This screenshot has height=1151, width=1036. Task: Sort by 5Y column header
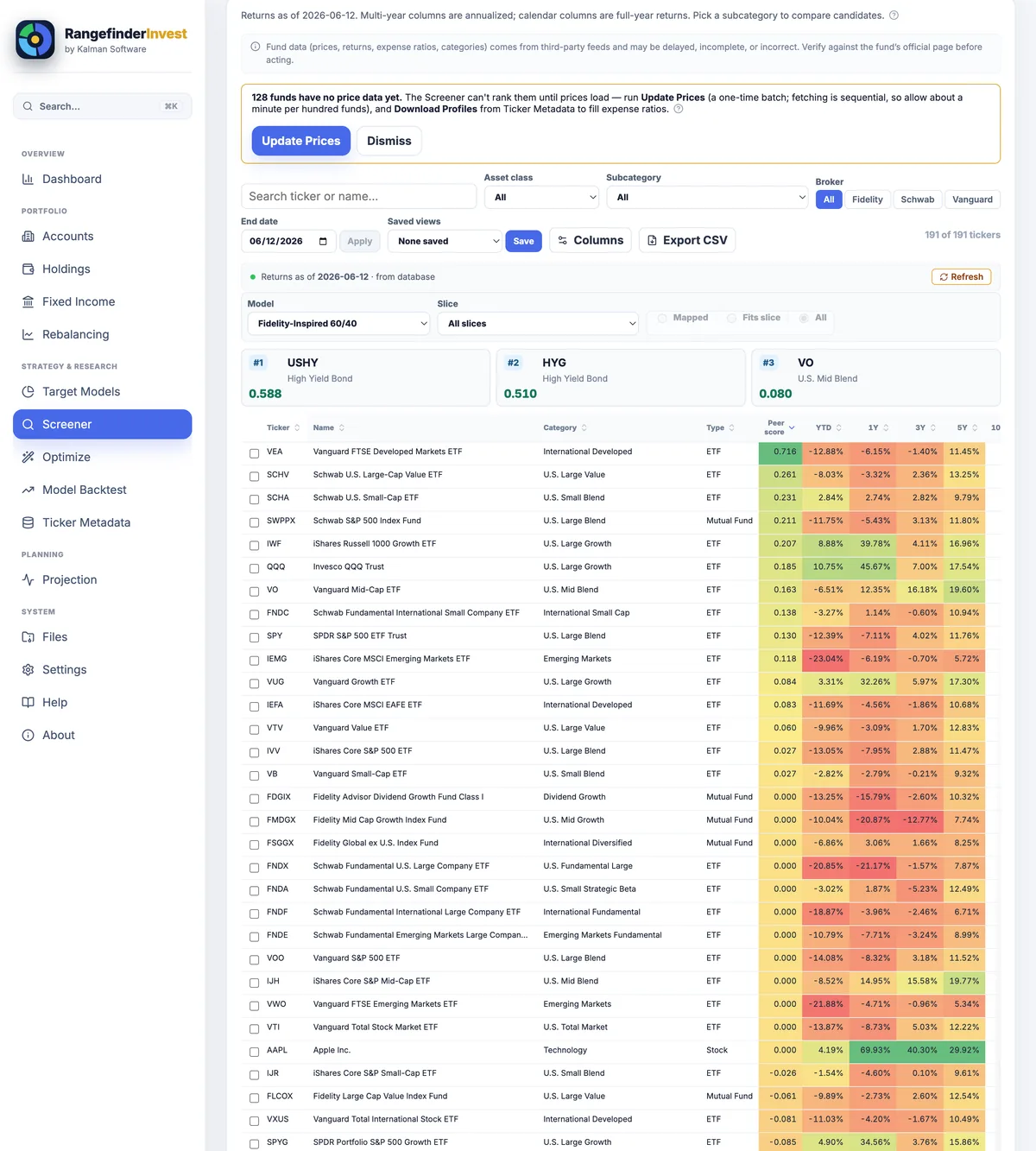tap(968, 427)
